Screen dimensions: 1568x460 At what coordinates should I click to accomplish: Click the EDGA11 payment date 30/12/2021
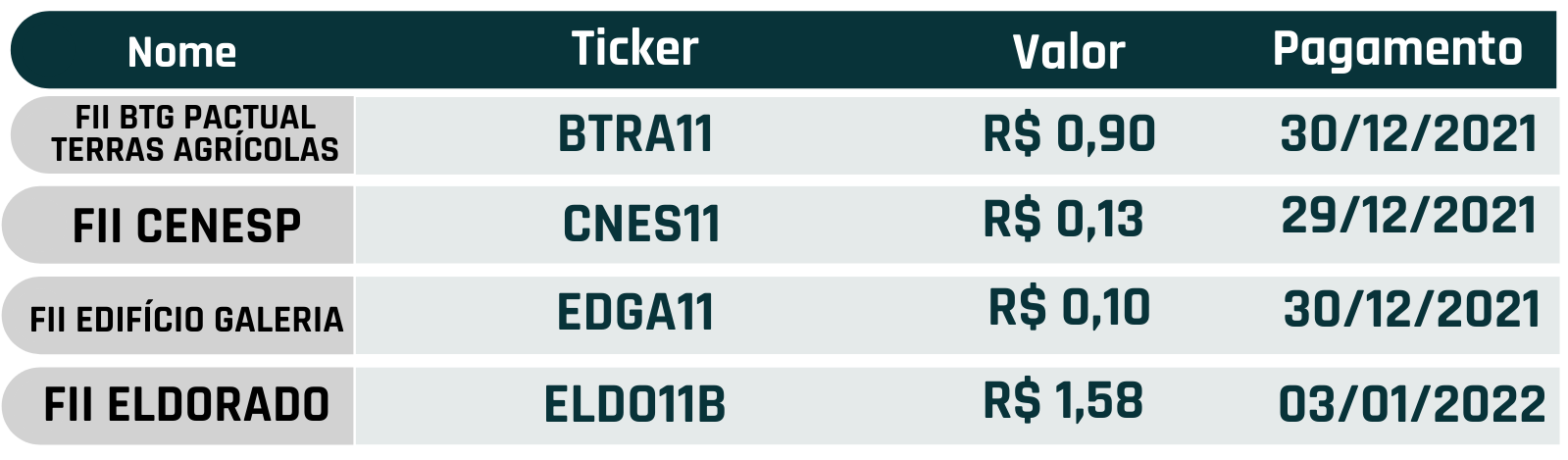[x=1412, y=310]
